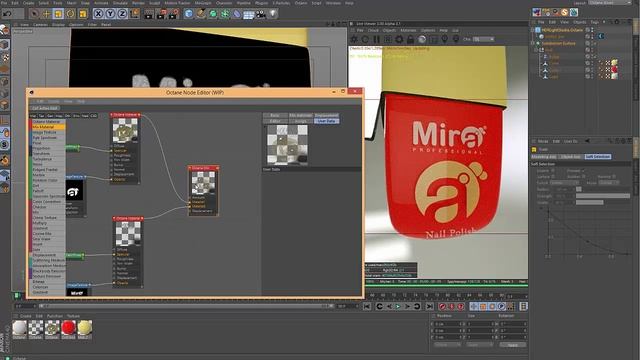
Task: Click the Cube primitive icon
Action: pyautogui.click(x=189, y=14)
